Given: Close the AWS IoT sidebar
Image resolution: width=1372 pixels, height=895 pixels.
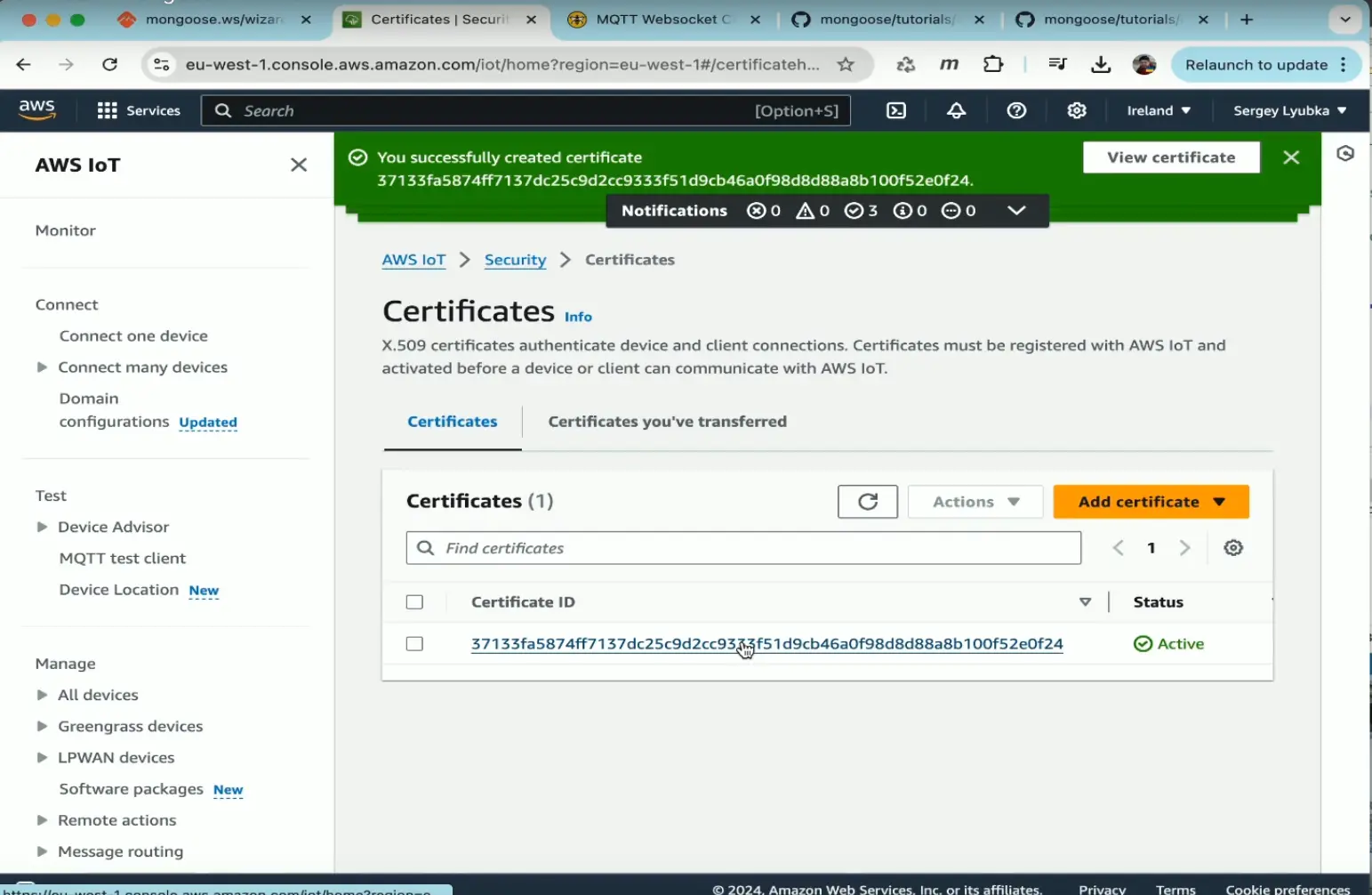Looking at the screenshot, I should point(299,165).
